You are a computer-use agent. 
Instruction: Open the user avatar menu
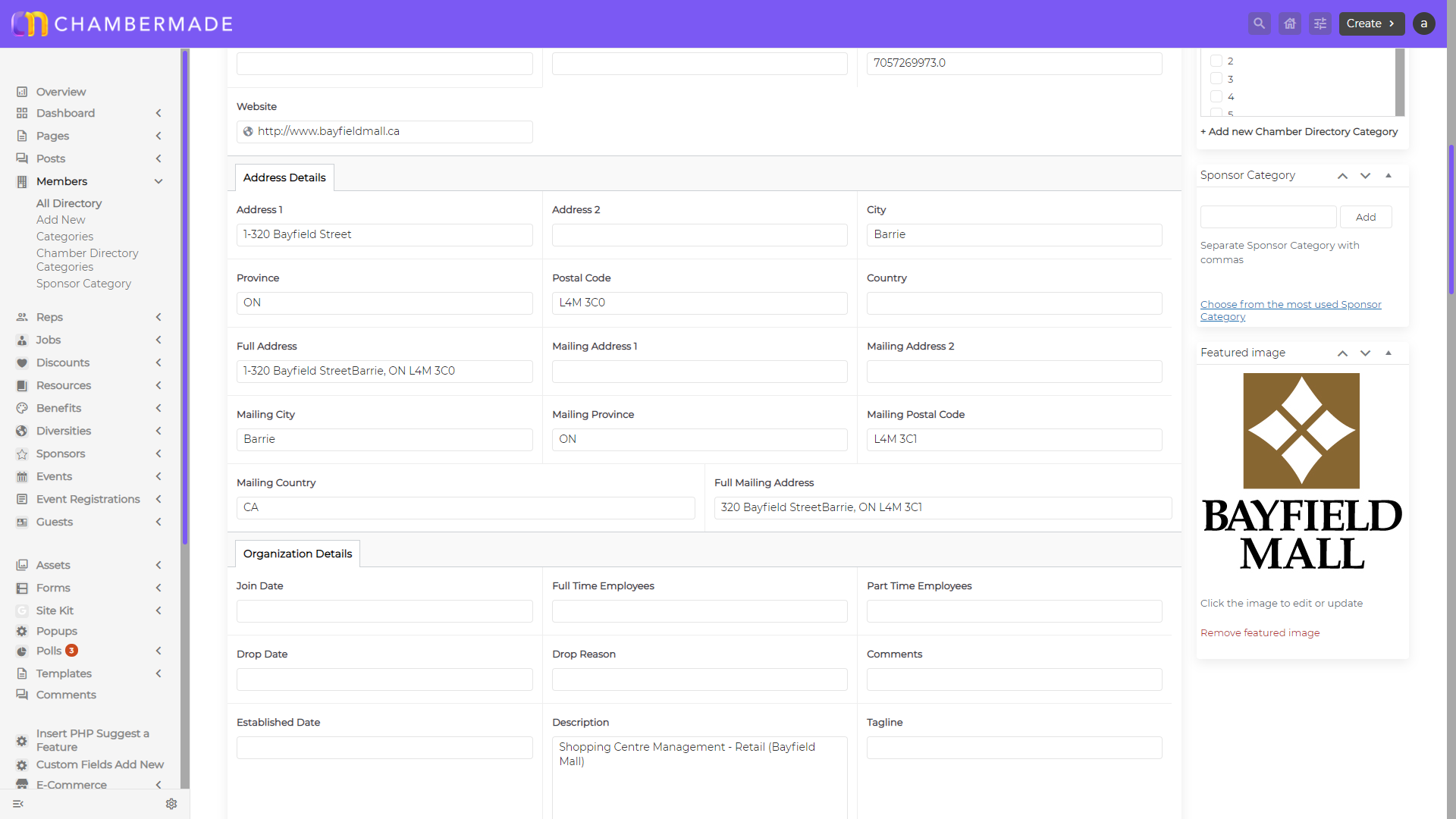pyautogui.click(x=1423, y=24)
